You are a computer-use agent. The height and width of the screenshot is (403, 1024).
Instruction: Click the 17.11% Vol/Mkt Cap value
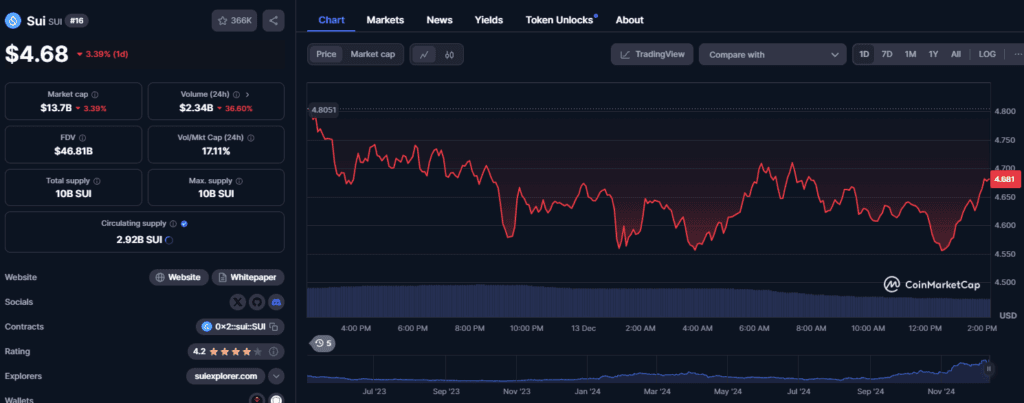216,151
